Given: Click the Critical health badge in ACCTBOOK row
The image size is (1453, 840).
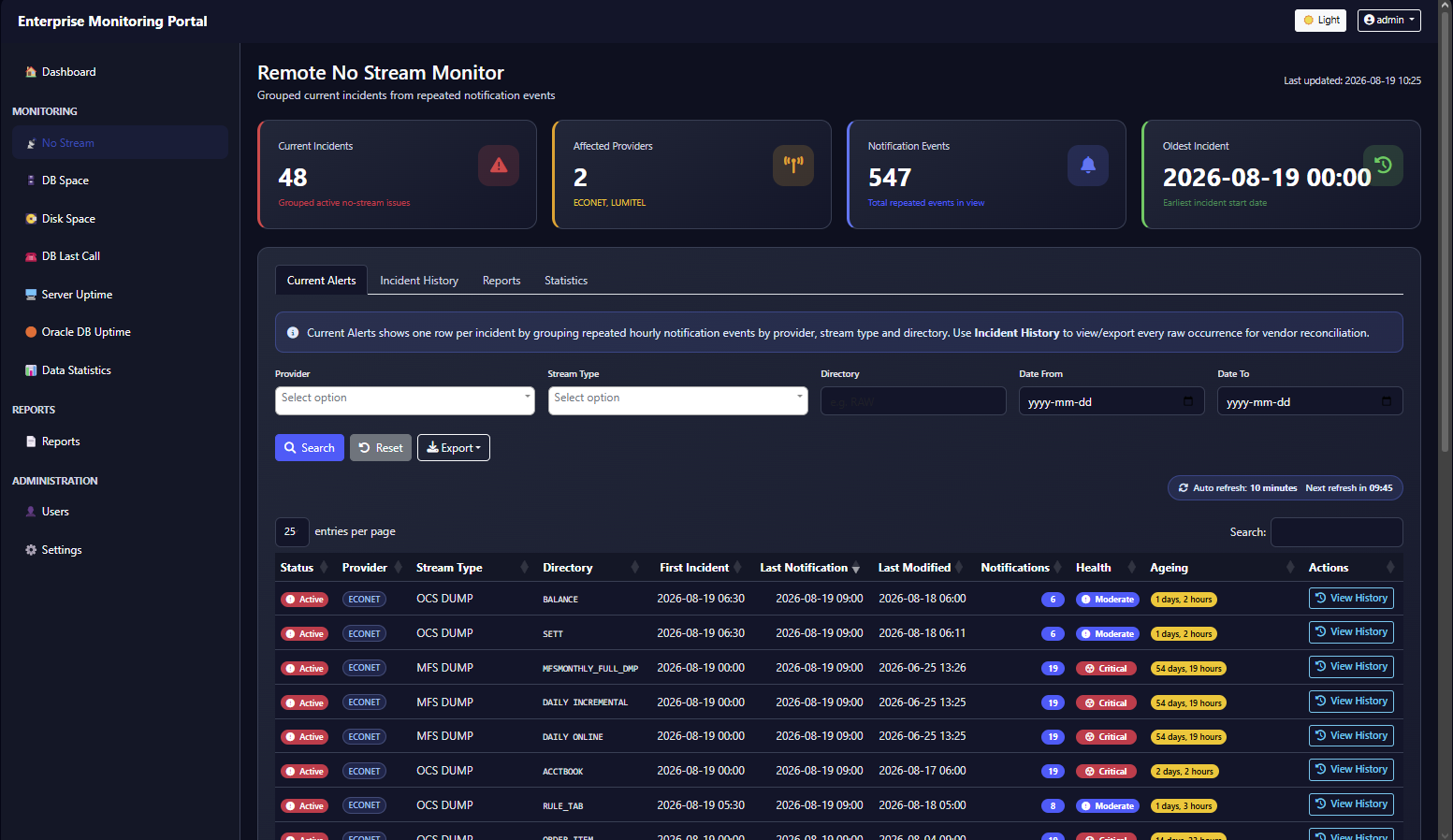Looking at the screenshot, I should click(1106, 772).
